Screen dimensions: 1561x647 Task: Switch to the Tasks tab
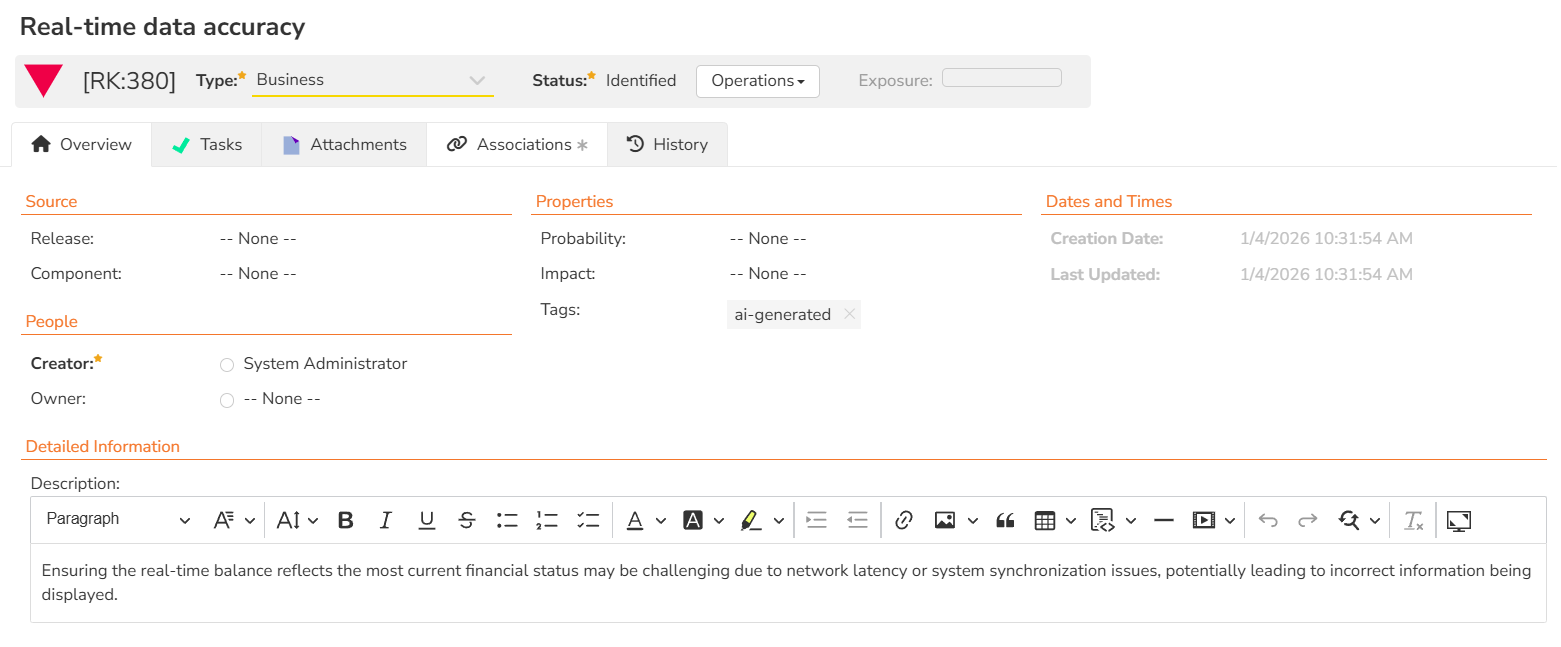(x=207, y=145)
